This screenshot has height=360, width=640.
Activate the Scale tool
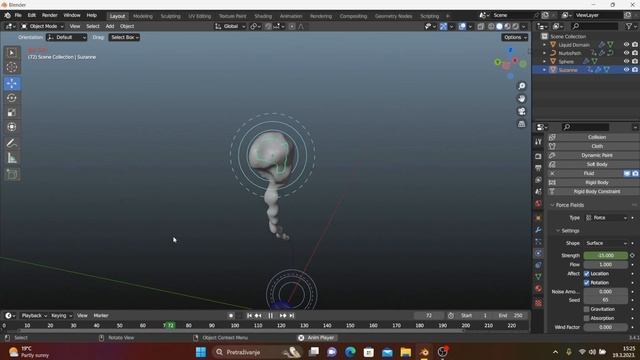tap(12, 112)
